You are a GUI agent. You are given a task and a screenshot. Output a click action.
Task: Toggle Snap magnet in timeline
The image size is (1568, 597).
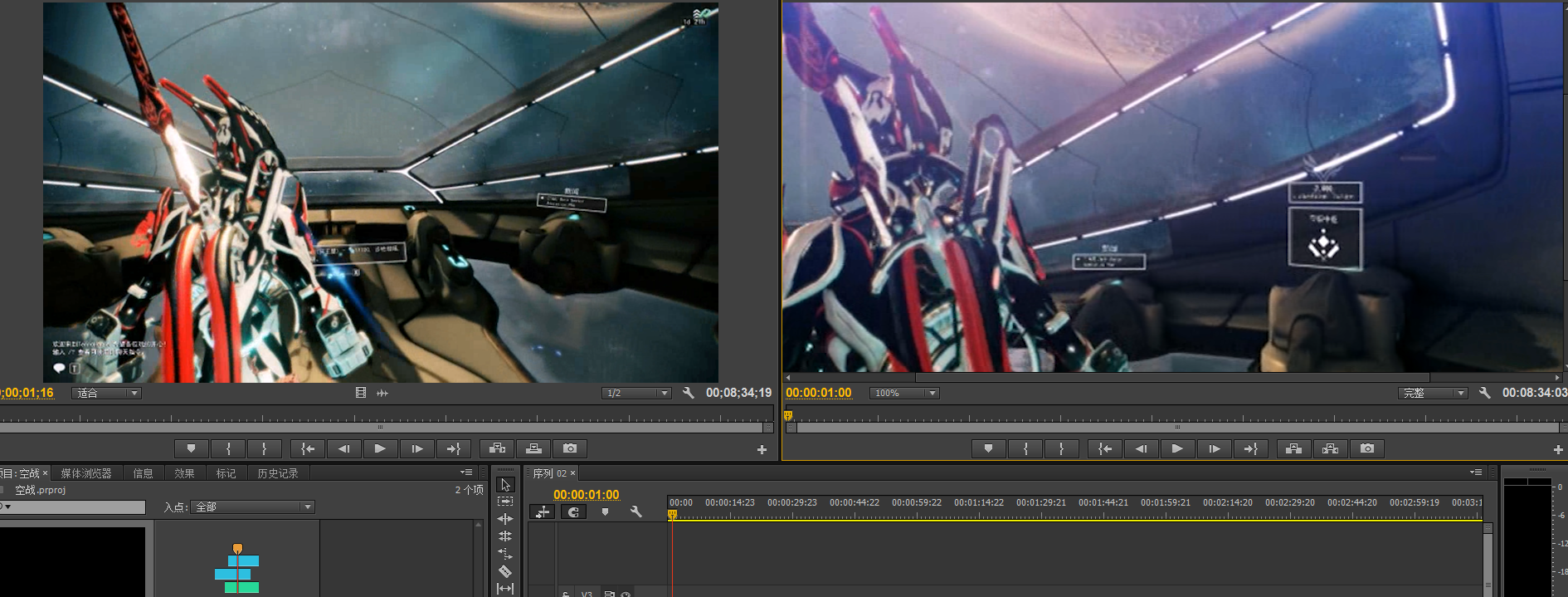[573, 512]
